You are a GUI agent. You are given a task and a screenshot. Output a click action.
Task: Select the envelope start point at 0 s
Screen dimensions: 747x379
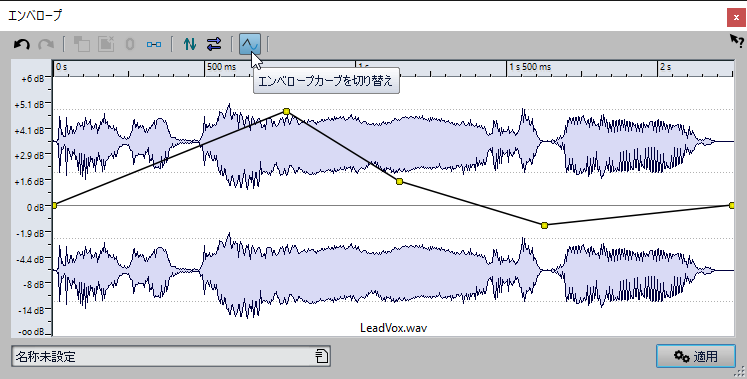pyautogui.click(x=54, y=205)
